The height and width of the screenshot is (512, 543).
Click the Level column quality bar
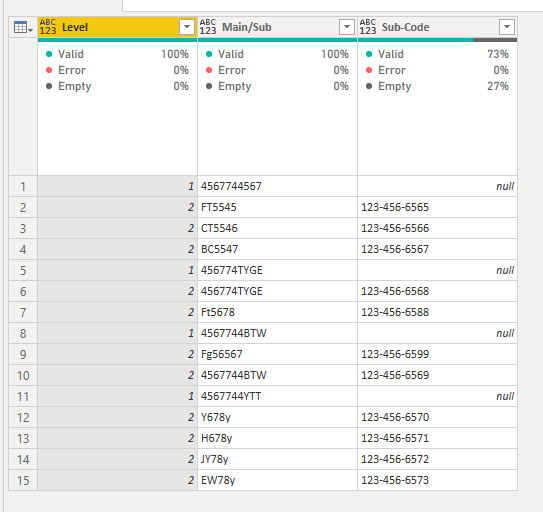pyautogui.click(x=117, y=40)
